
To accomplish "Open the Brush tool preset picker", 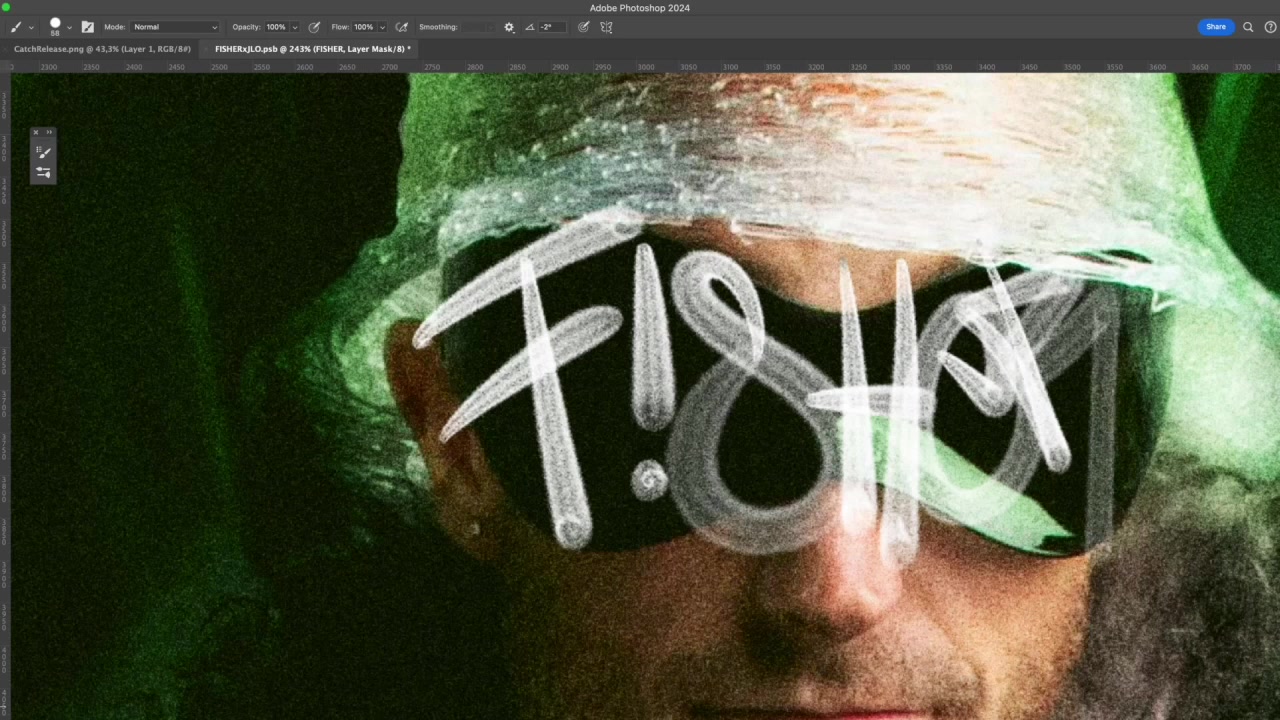I will point(16,27).
